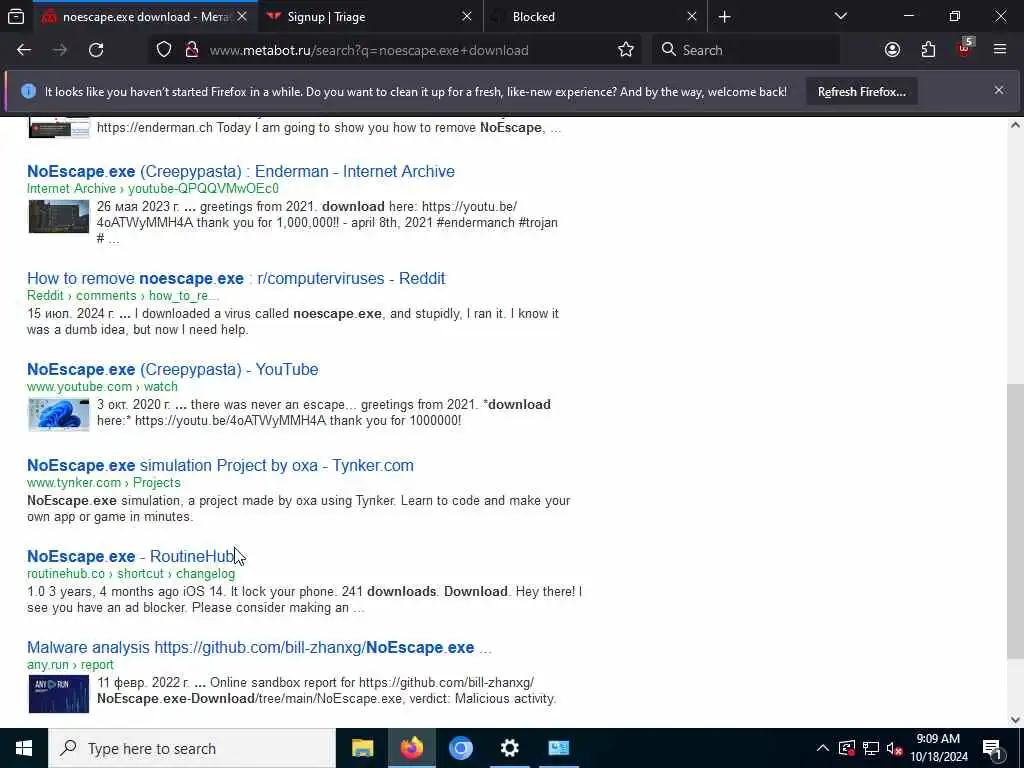Dismiss the Firefox refresh notification bar
The image size is (1024, 768).
pos(999,90)
